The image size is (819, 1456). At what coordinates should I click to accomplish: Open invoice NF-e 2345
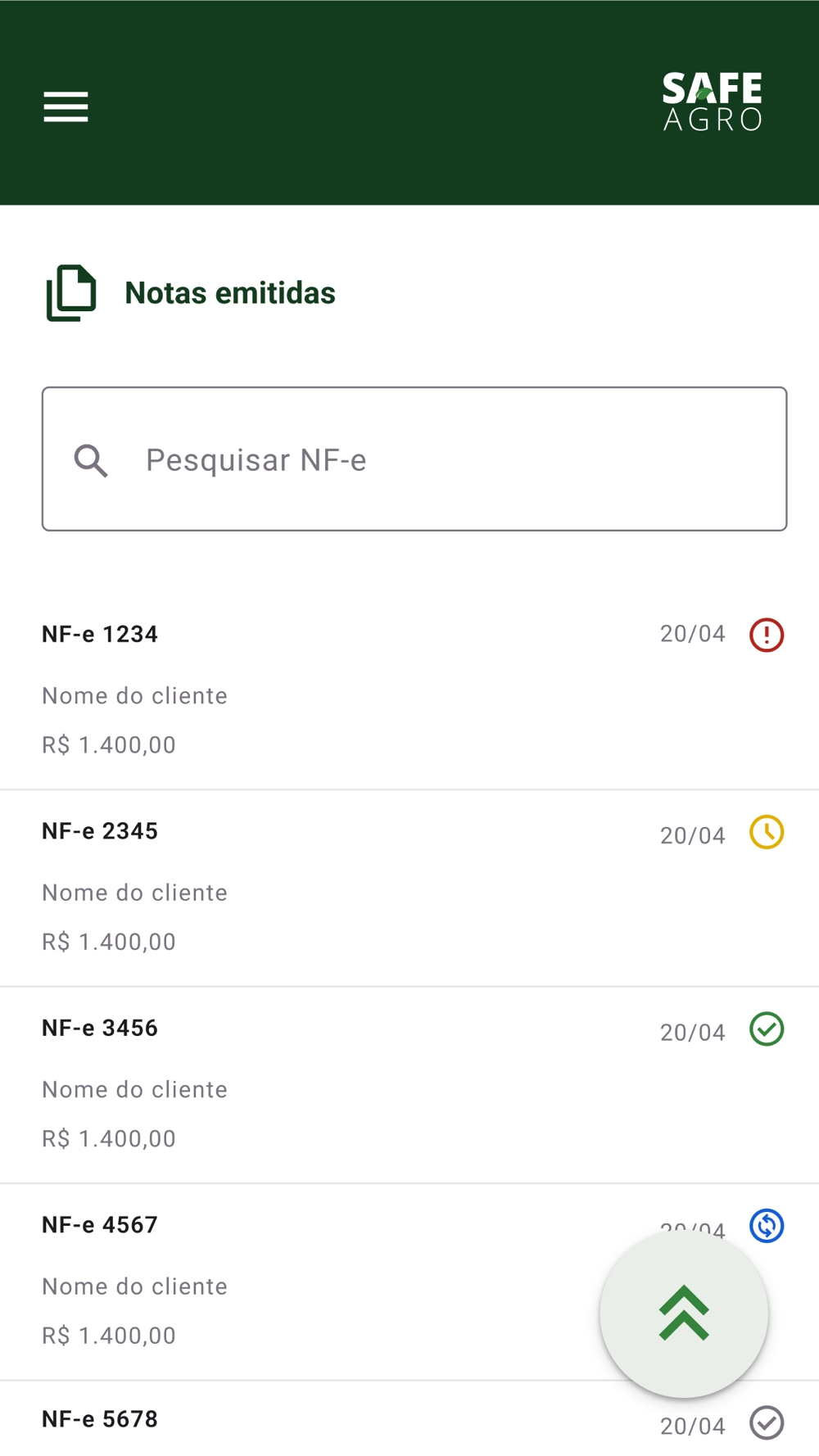tap(409, 889)
